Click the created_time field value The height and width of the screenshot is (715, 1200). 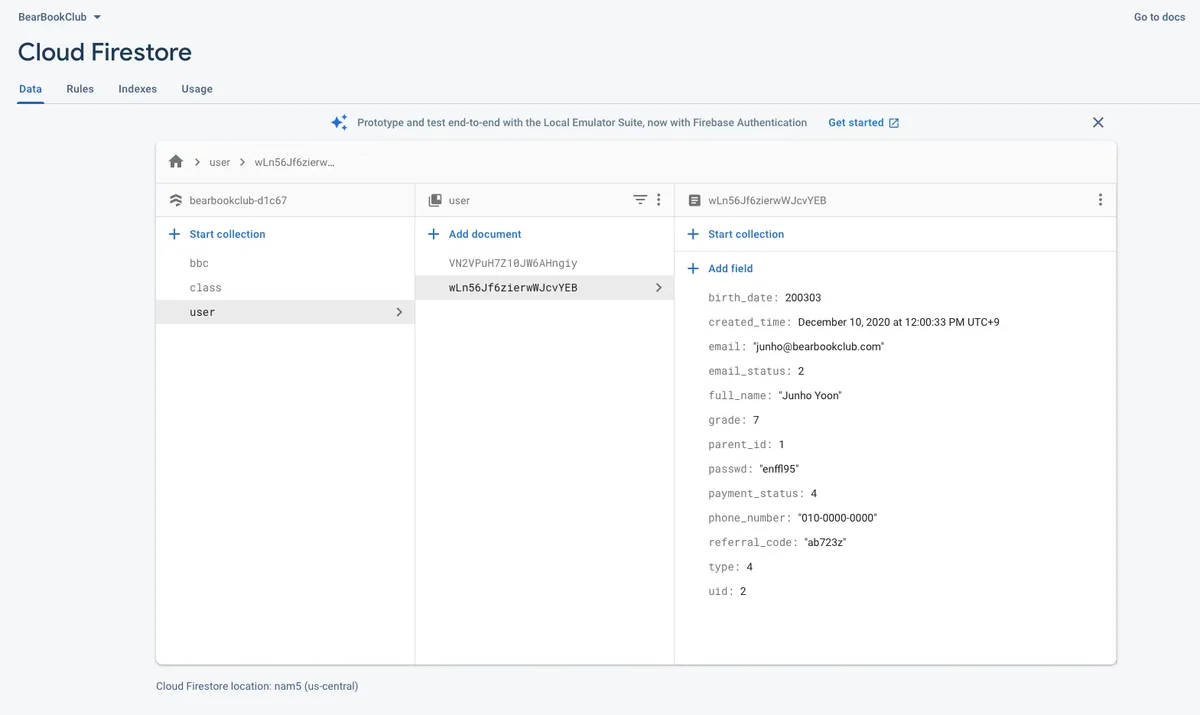click(x=899, y=322)
